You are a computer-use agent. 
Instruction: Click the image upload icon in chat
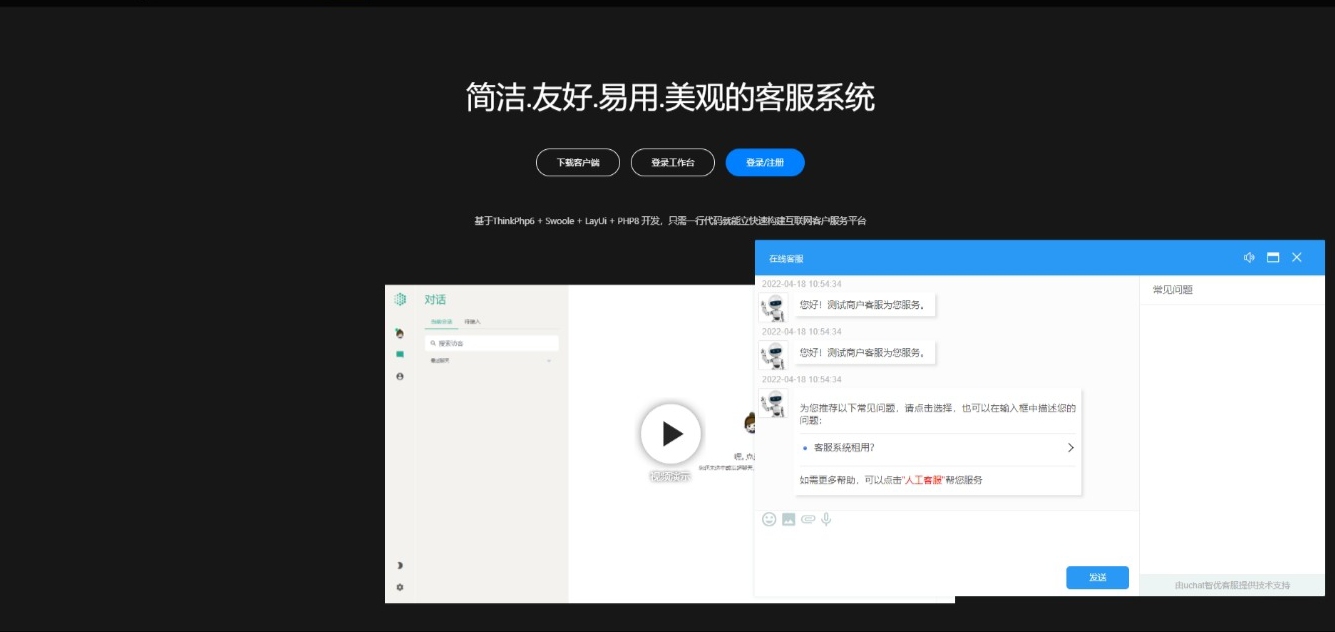pyautogui.click(x=788, y=519)
